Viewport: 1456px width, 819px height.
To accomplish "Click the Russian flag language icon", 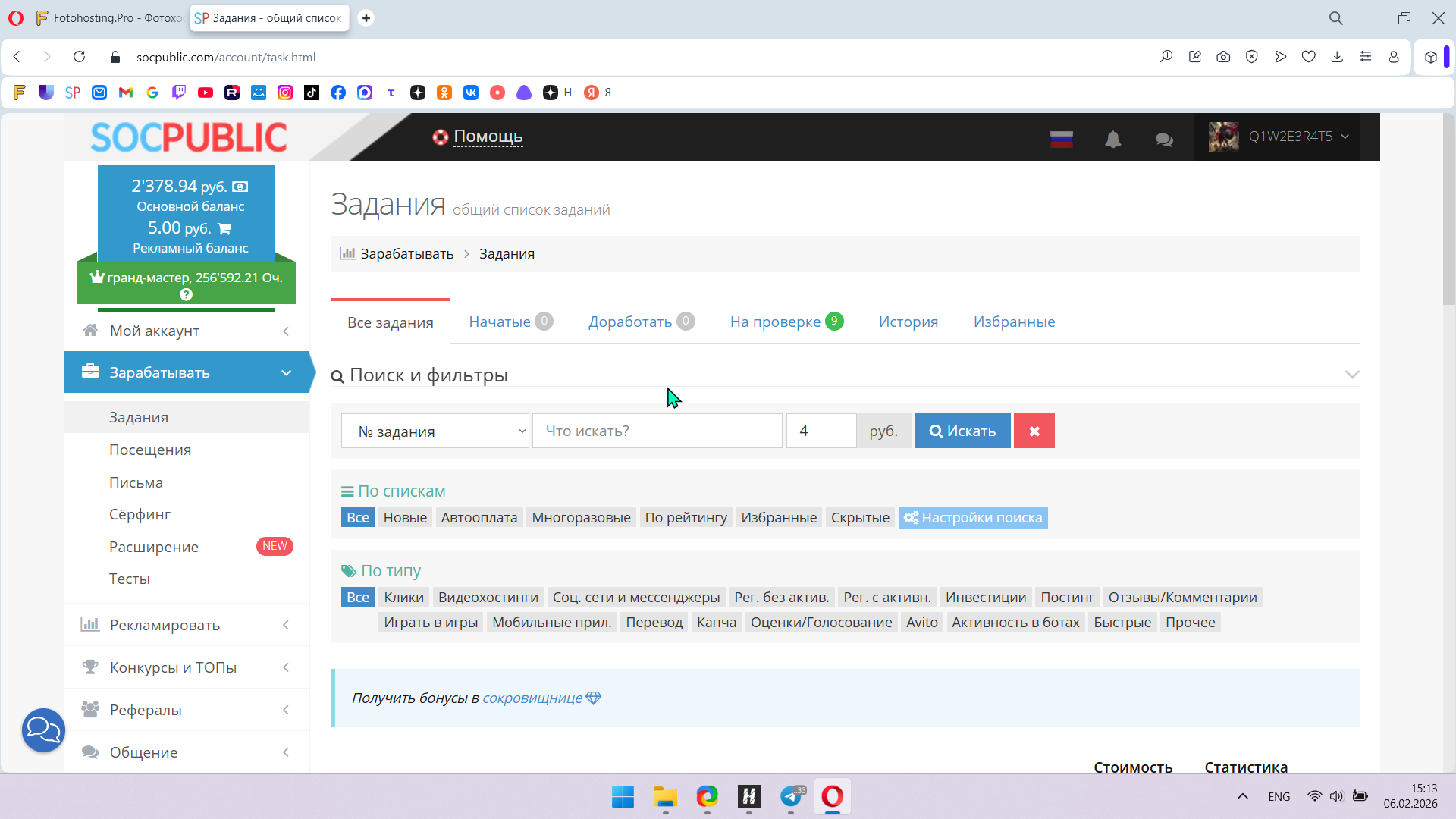I will (1061, 139).
